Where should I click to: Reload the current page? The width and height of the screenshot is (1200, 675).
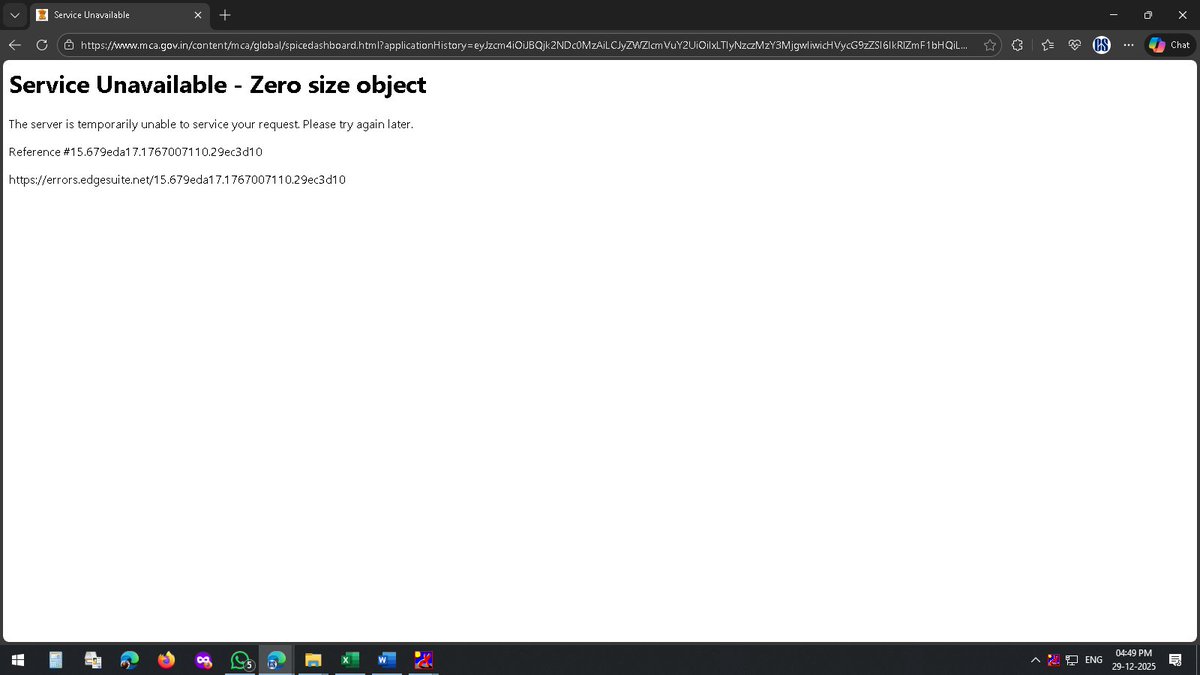pos(42,45)
